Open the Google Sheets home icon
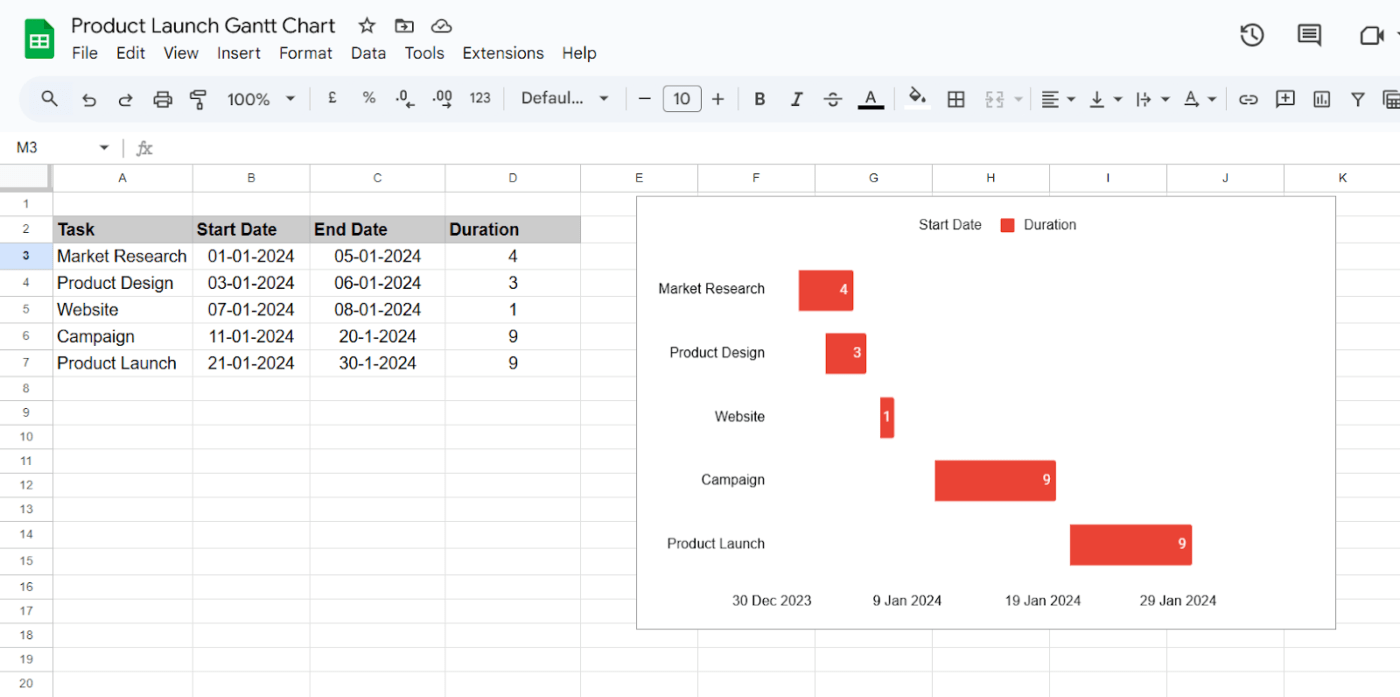The height and width of the screenshot is (697, 1400). tap(39, 40)
